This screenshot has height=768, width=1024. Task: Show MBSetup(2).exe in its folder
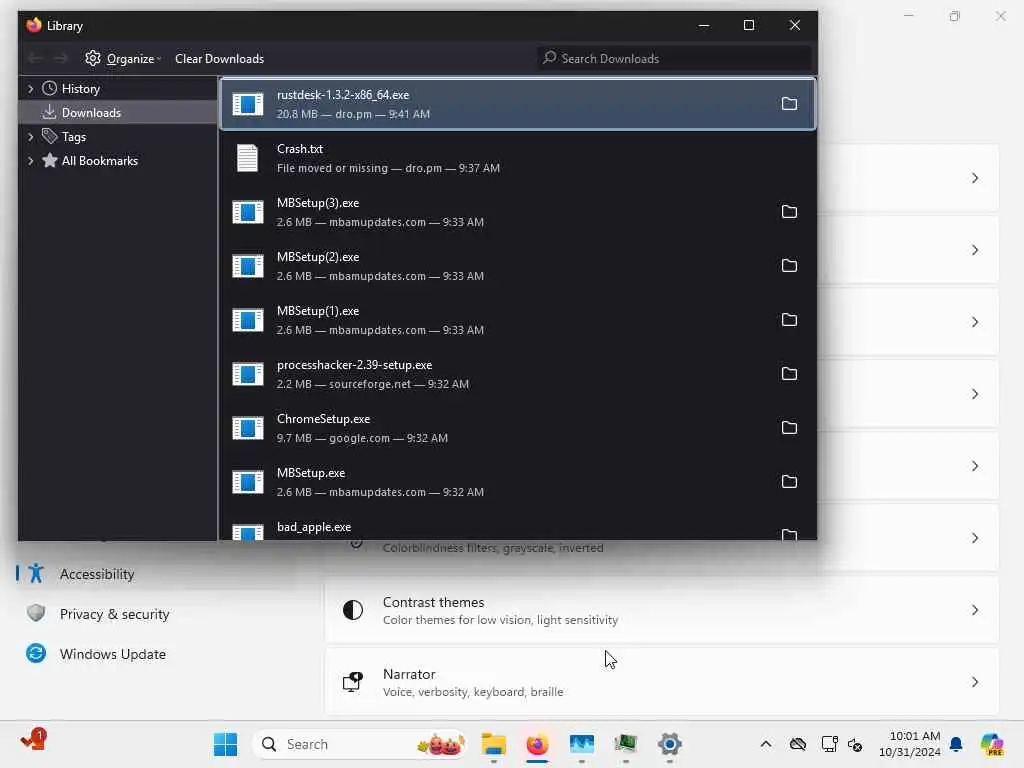789,266
